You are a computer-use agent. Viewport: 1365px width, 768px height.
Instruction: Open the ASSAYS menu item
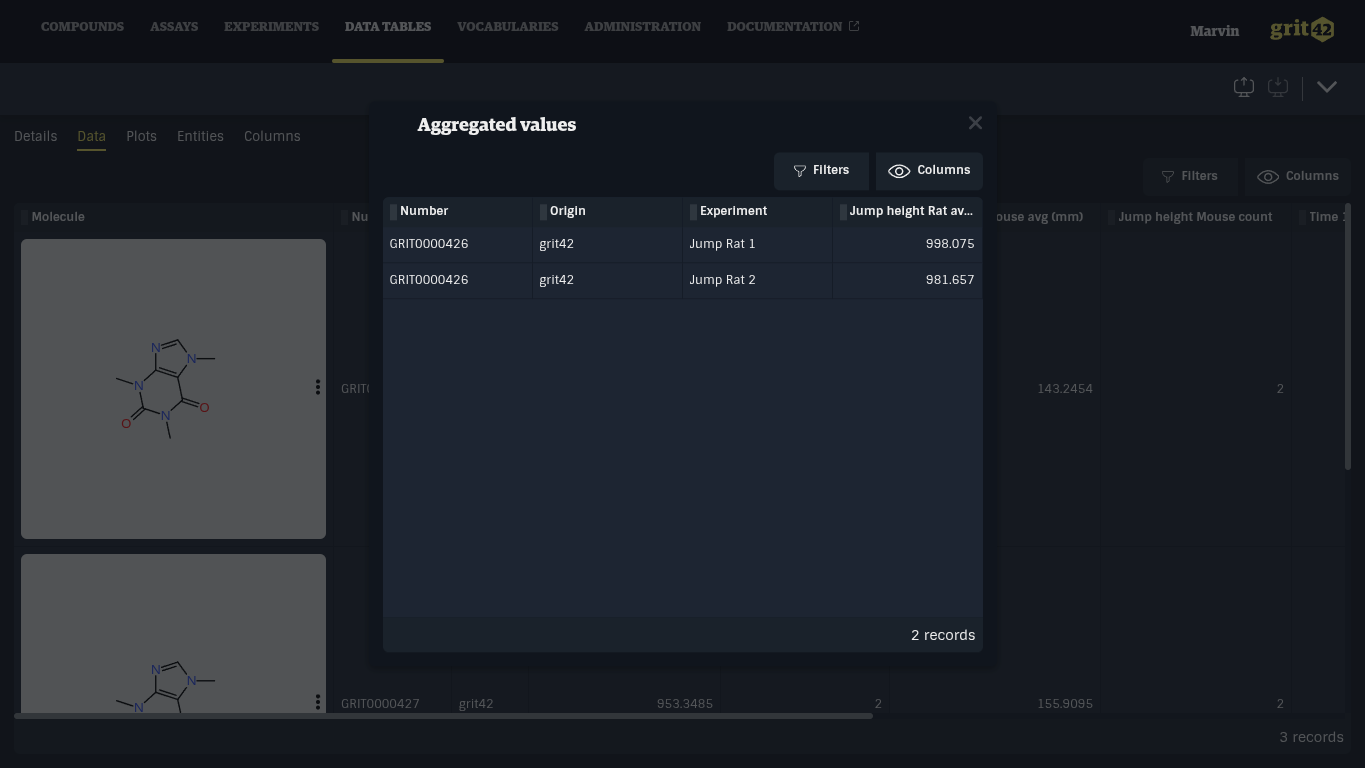point(174,26)
